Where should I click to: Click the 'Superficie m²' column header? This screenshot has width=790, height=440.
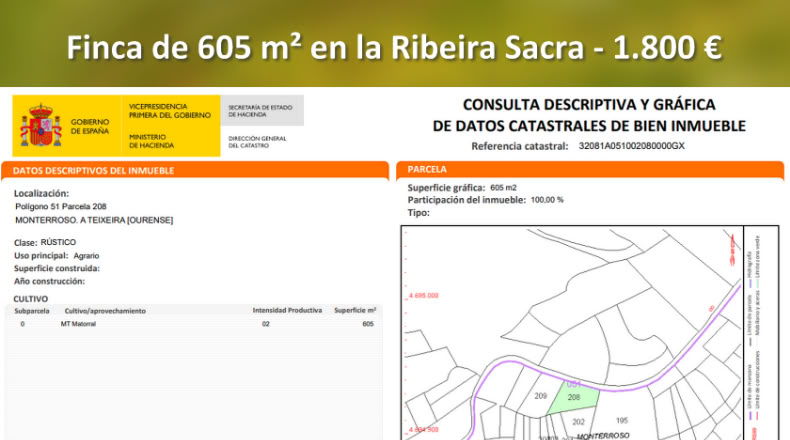coord(355,310)
